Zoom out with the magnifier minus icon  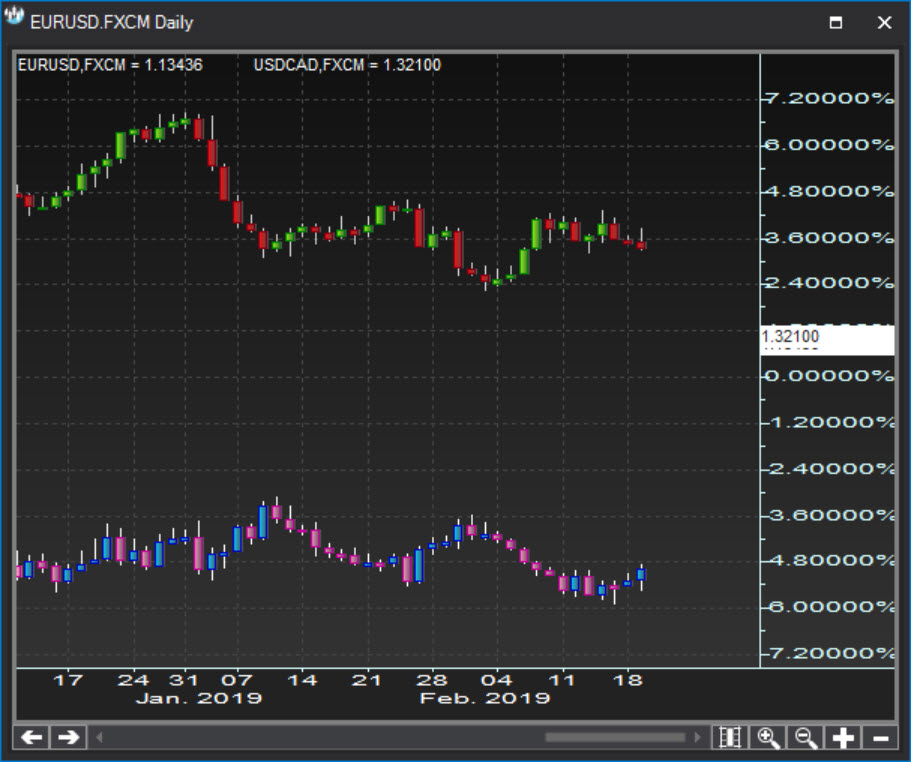coord(805,738)
